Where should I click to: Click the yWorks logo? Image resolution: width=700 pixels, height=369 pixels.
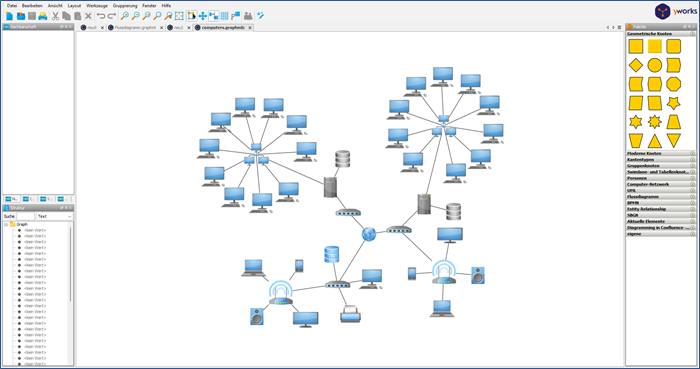675,12
